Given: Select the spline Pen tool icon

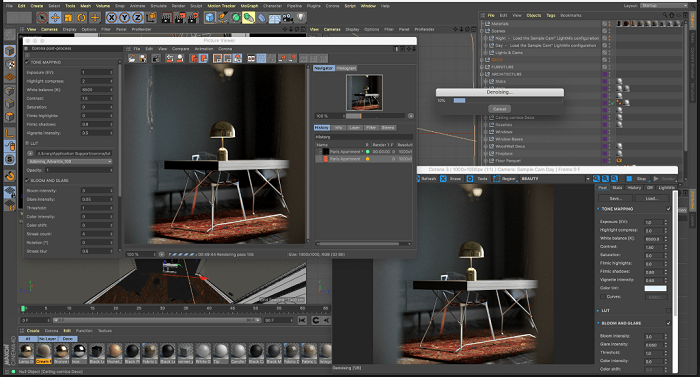Looking at the screenshot, I should (x=223, y=17).
